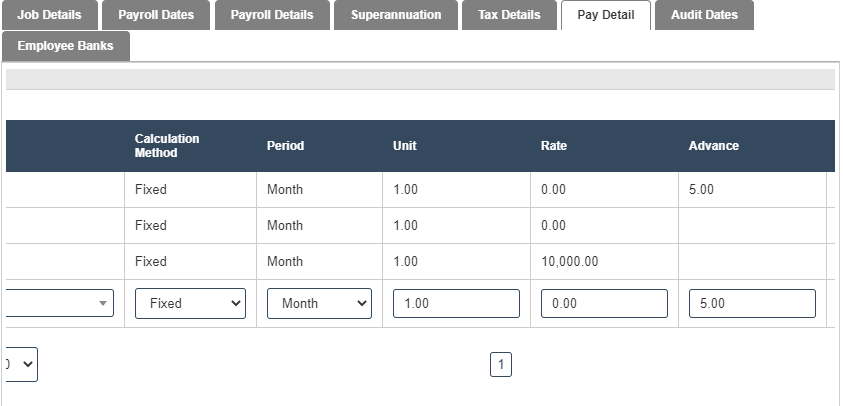Screen dimensions: 843x406
Task: Open the Payroll Dates tab
Action: click(156, 15)
